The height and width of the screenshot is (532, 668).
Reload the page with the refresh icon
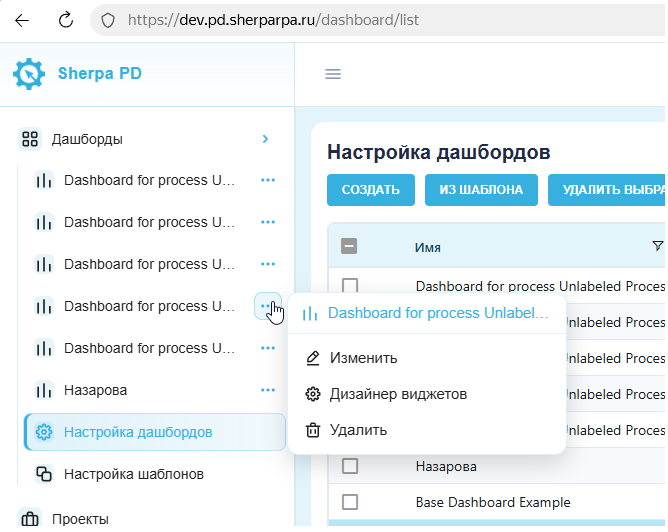coord(66,20)
